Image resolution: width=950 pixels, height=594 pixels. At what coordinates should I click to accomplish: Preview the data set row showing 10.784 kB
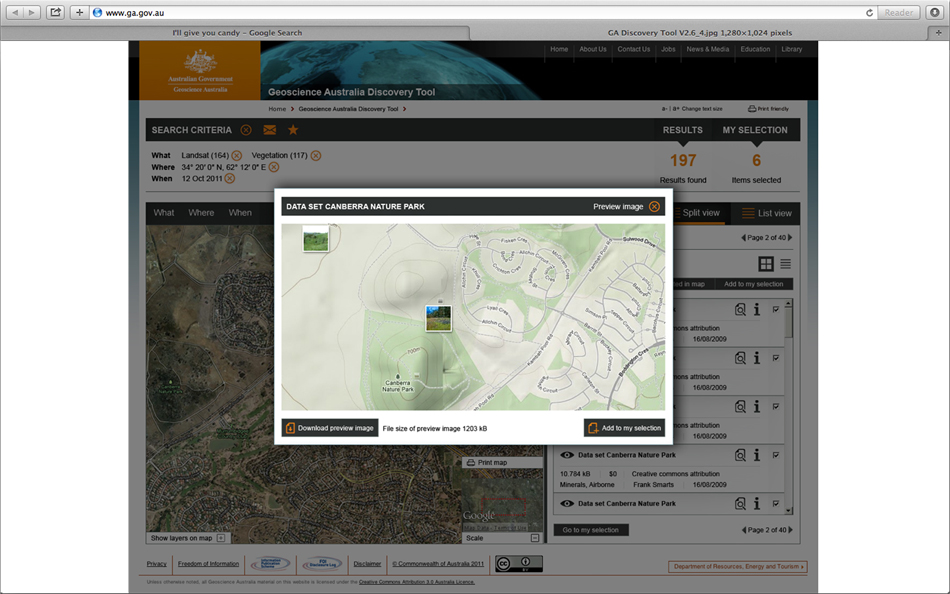click(740, 455)
